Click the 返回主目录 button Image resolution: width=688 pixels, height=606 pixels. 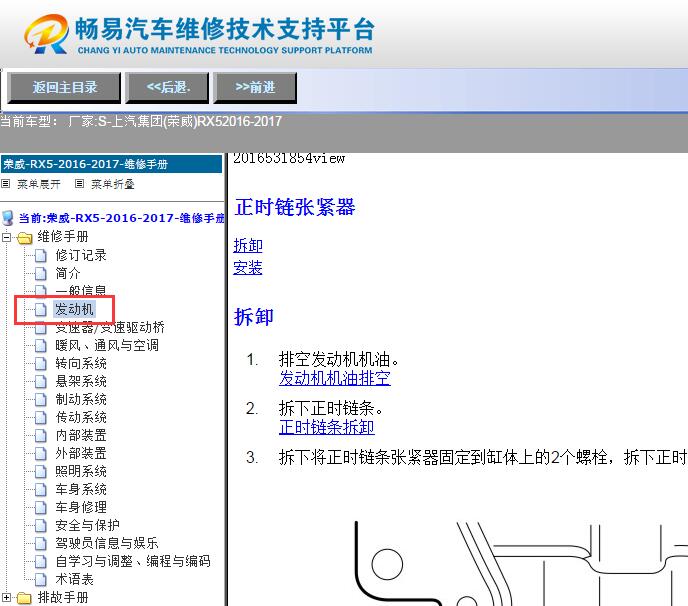(64, 88)
